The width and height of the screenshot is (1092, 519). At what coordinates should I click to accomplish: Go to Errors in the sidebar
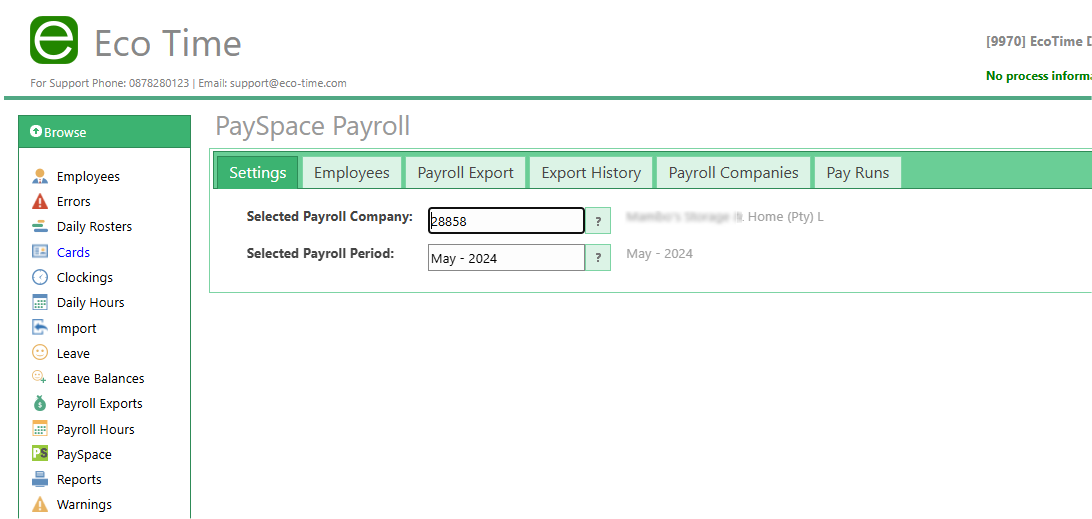click(x=74, y=201)
